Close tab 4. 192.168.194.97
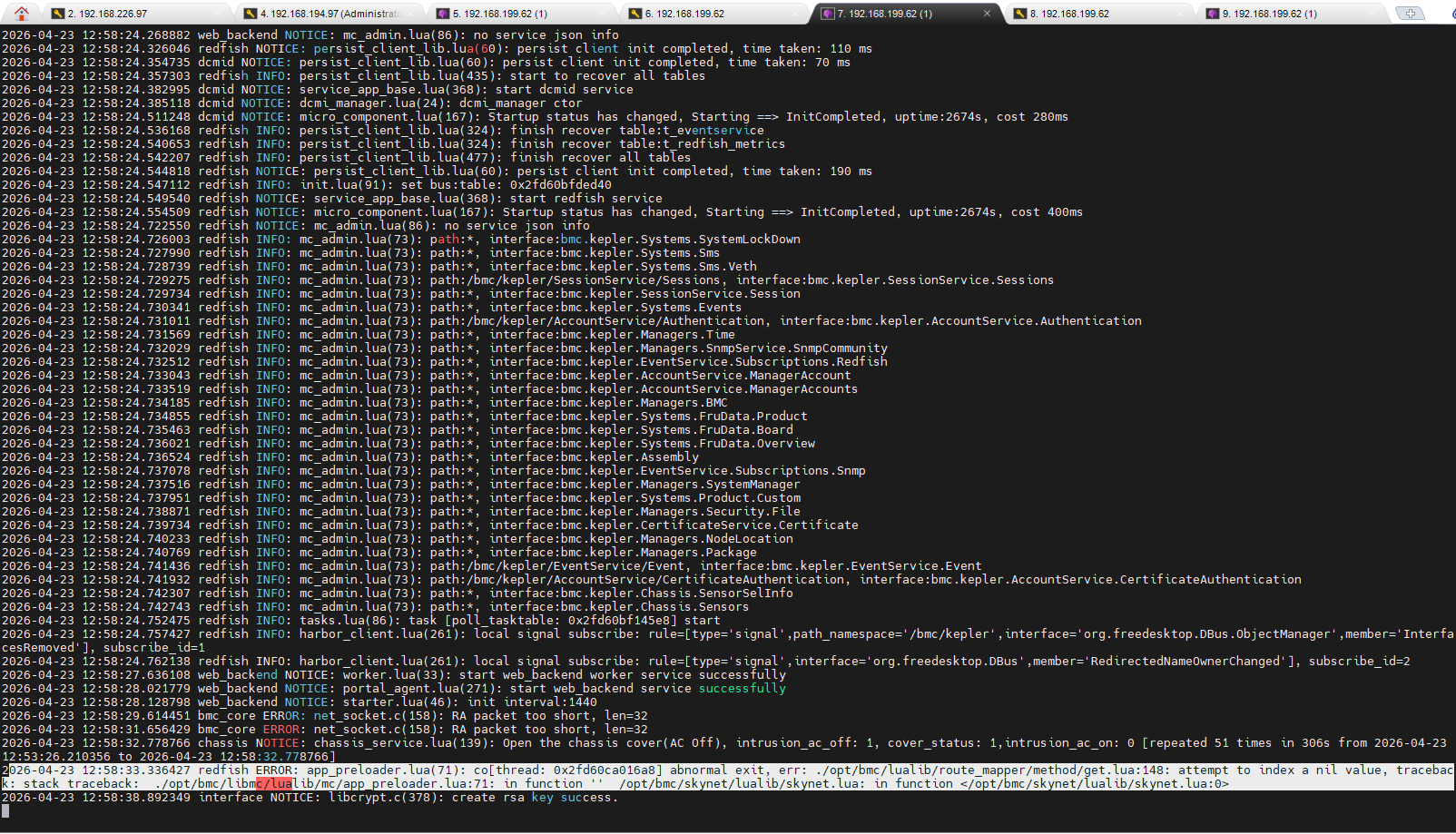Viewport: 1456px width, 834px height. pyautogui.click(x=410, y=14)
